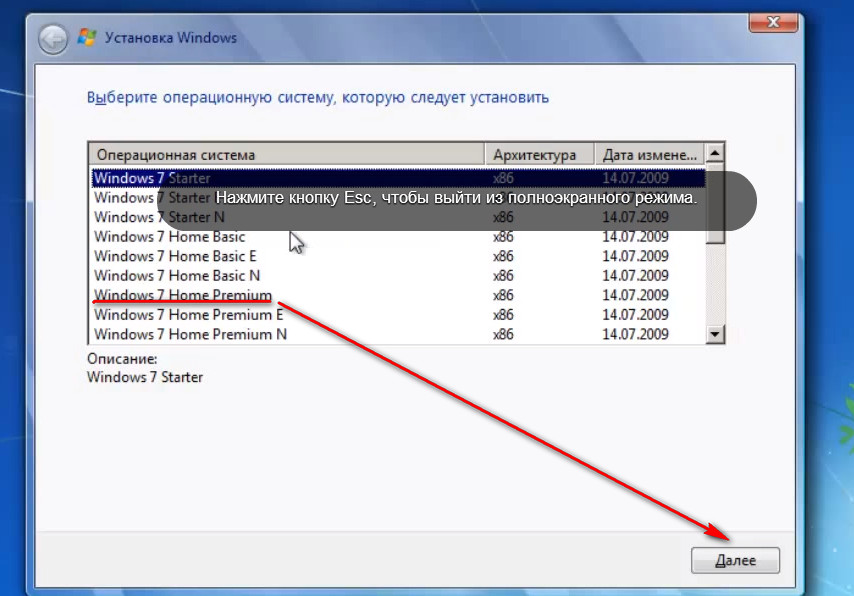
Task: Sort by Дата изменения column header
Action: (x=649, y=155)
